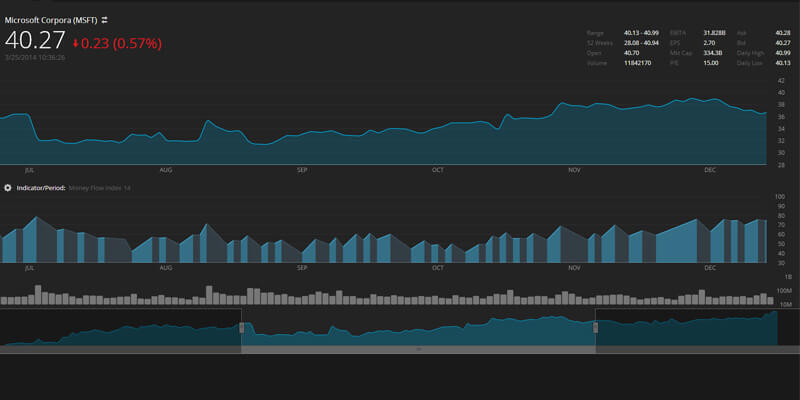Image resolution: width=800 pixels, height=400 pixels.
Task: Select the Microsoft Corpora (MSFT) title
Action: (x=51, y=20)
